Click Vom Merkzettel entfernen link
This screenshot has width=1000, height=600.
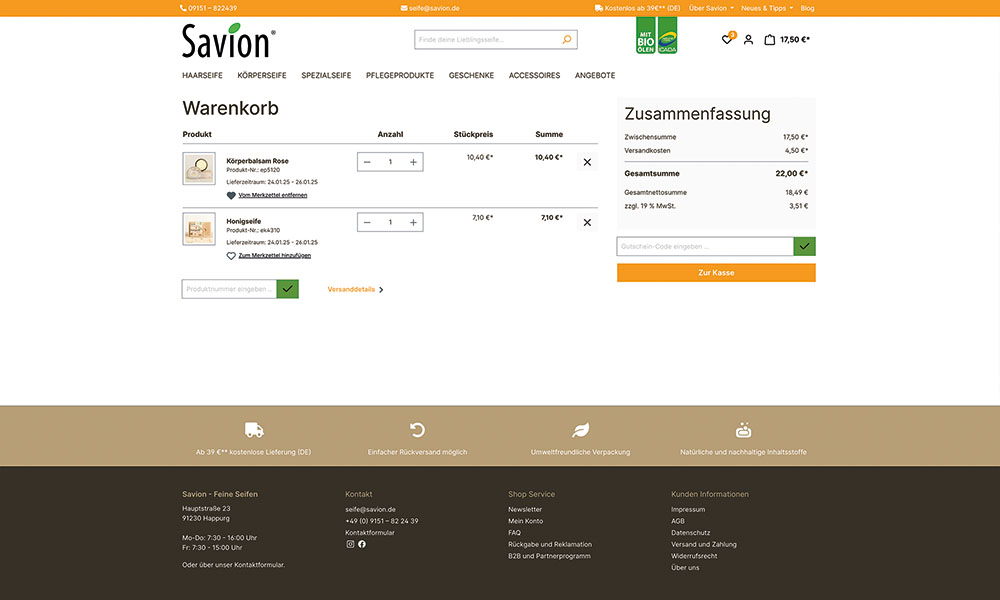(272, 195)
